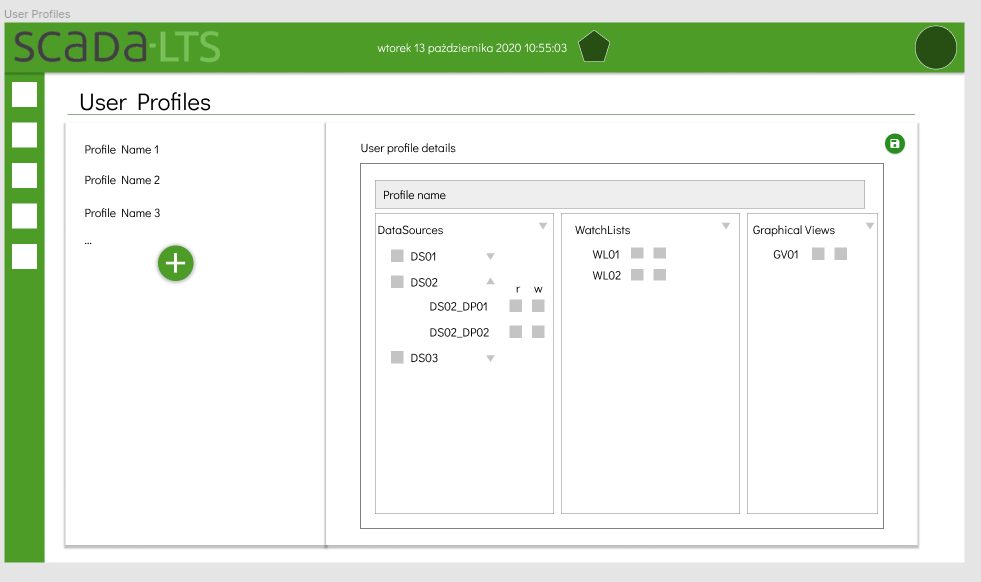This screenshot has width=981, height=582.
Task: Click inside the Profile name input field
Action: (619, 194)
